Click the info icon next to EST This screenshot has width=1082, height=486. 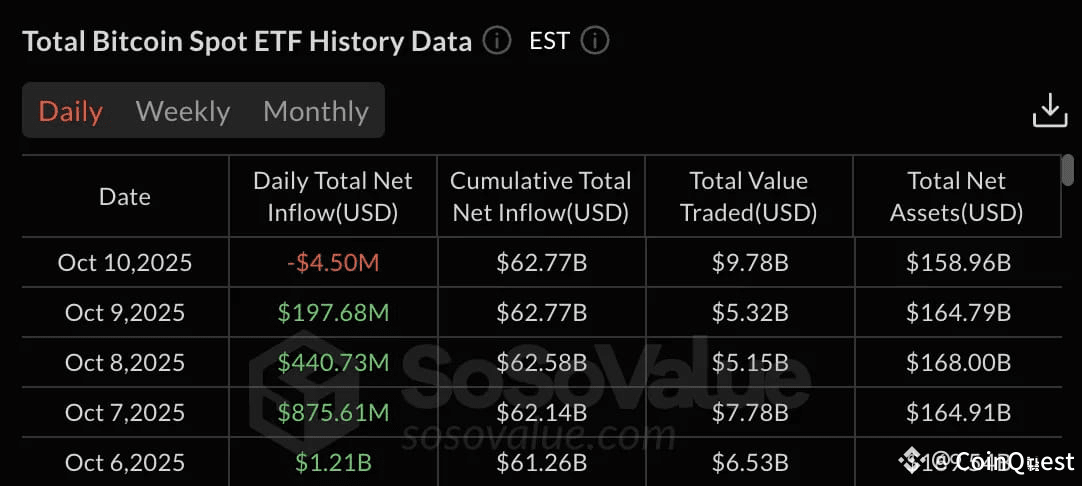pos(595,41)
